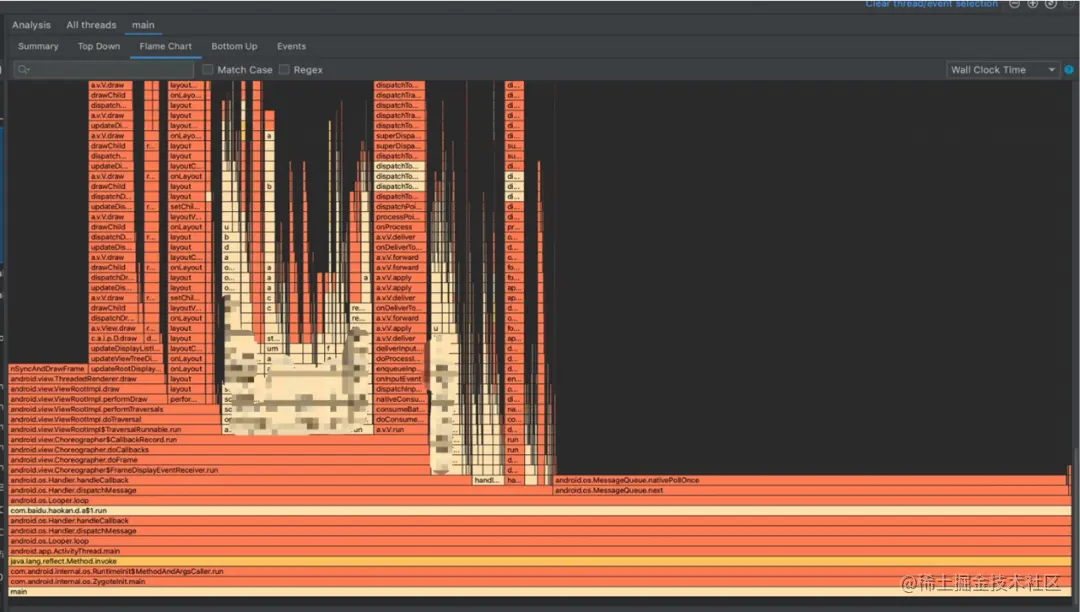
Task: Select the onProcess bar
Action: click(x=399, y=227)
